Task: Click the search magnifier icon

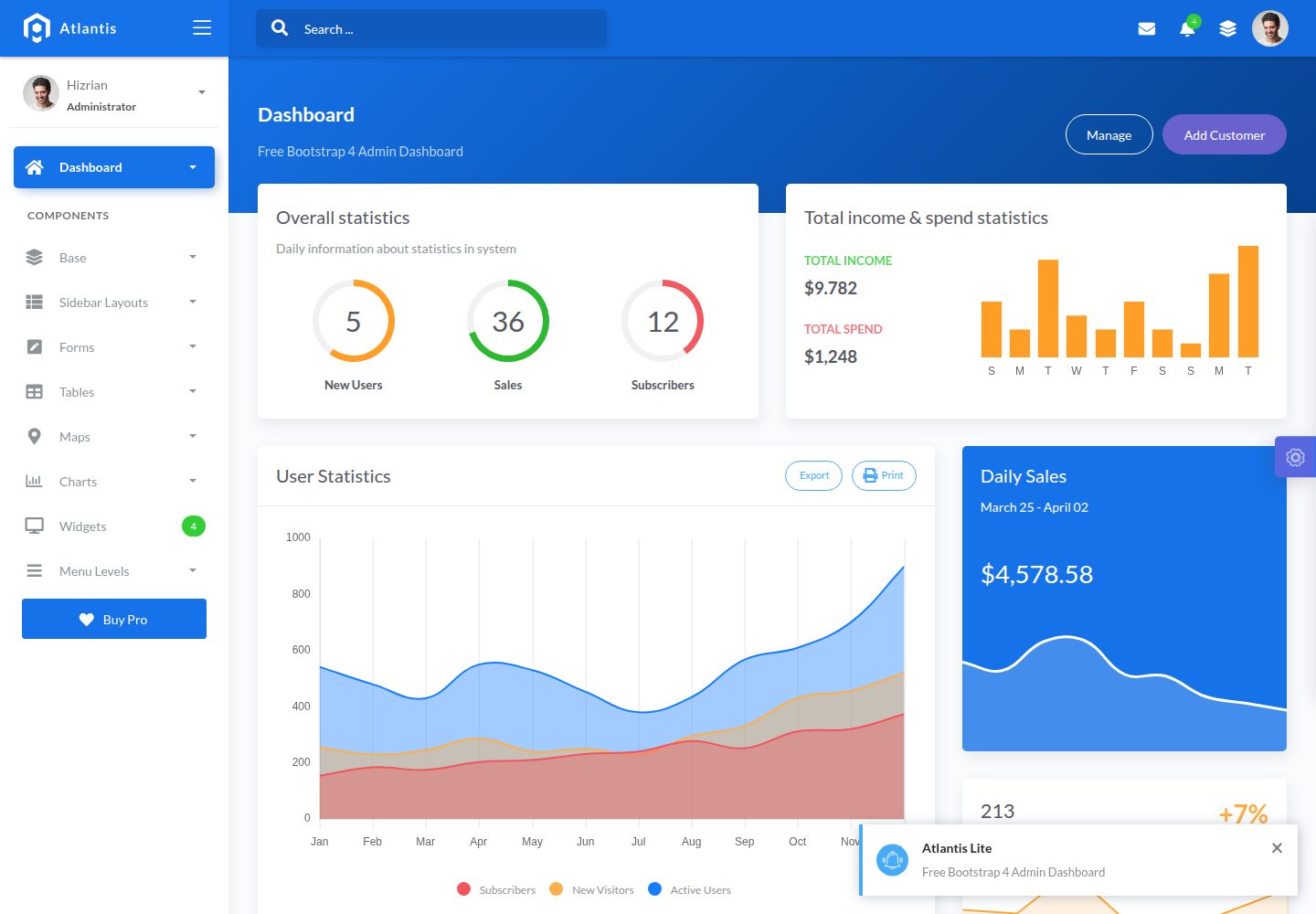Action: 280,28
